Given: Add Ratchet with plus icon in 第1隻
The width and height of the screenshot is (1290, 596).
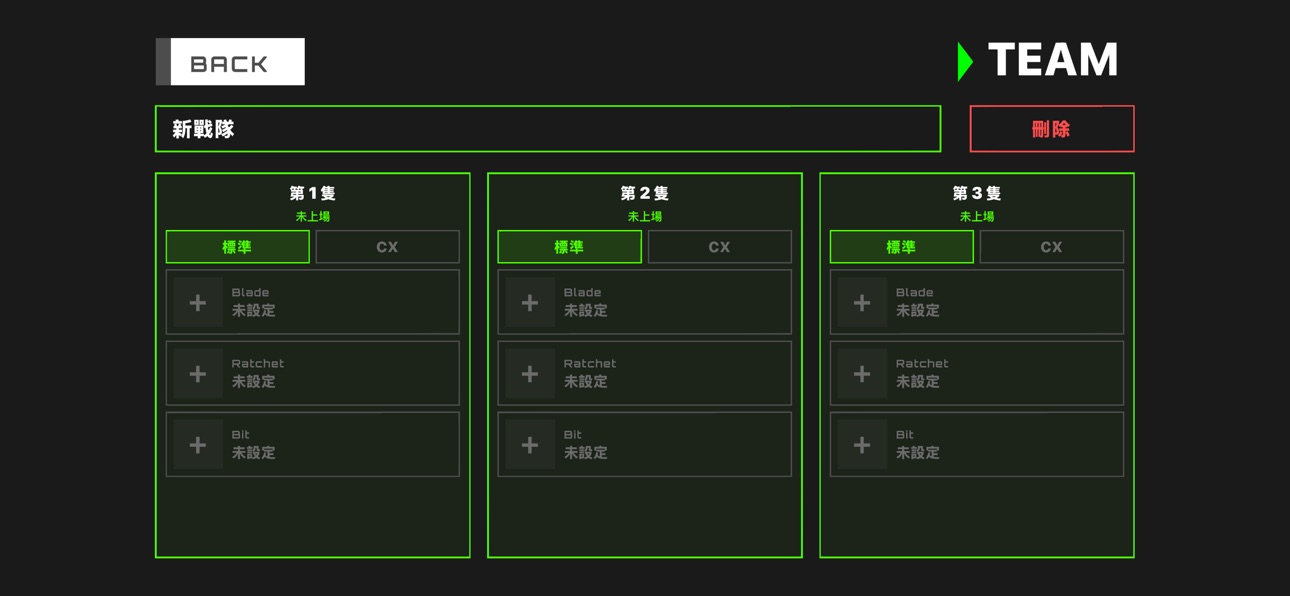Looking at the screenshot, I should [198, 374].
